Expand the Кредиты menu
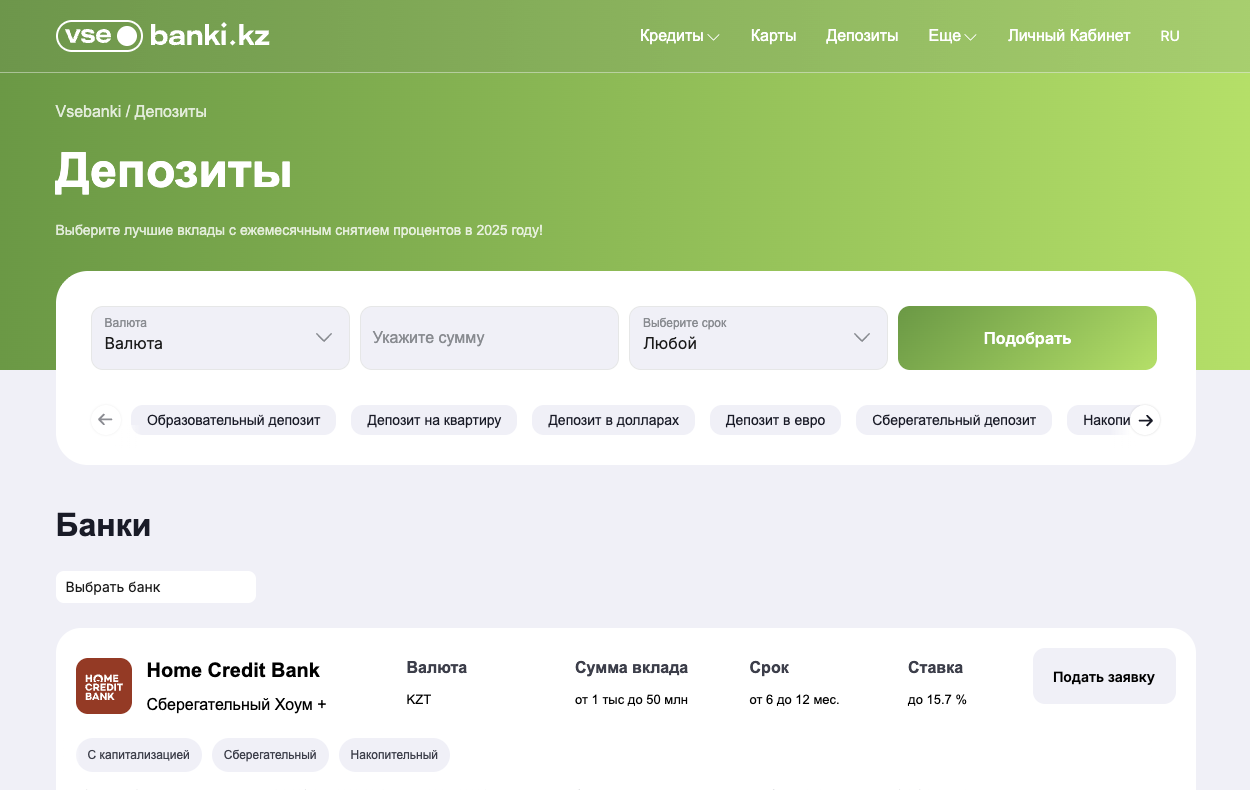 click(x=679, y=36)
